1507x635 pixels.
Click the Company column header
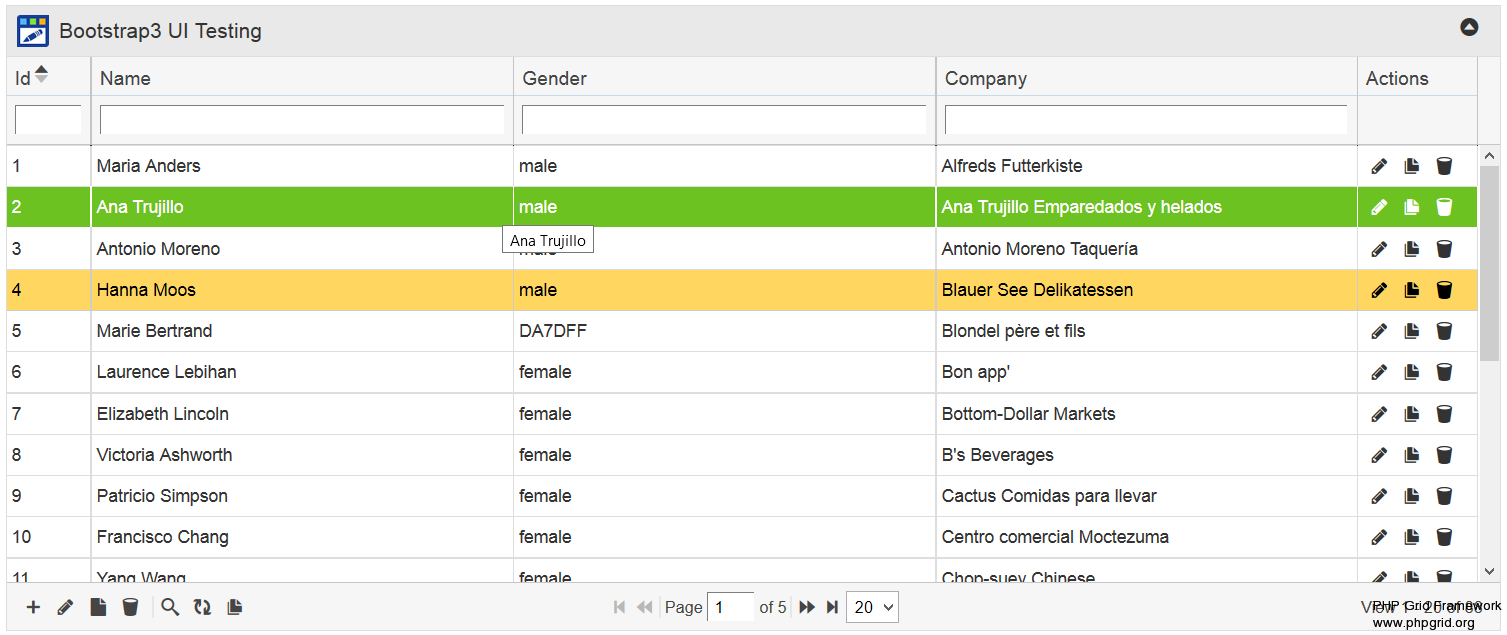[986, 78]
